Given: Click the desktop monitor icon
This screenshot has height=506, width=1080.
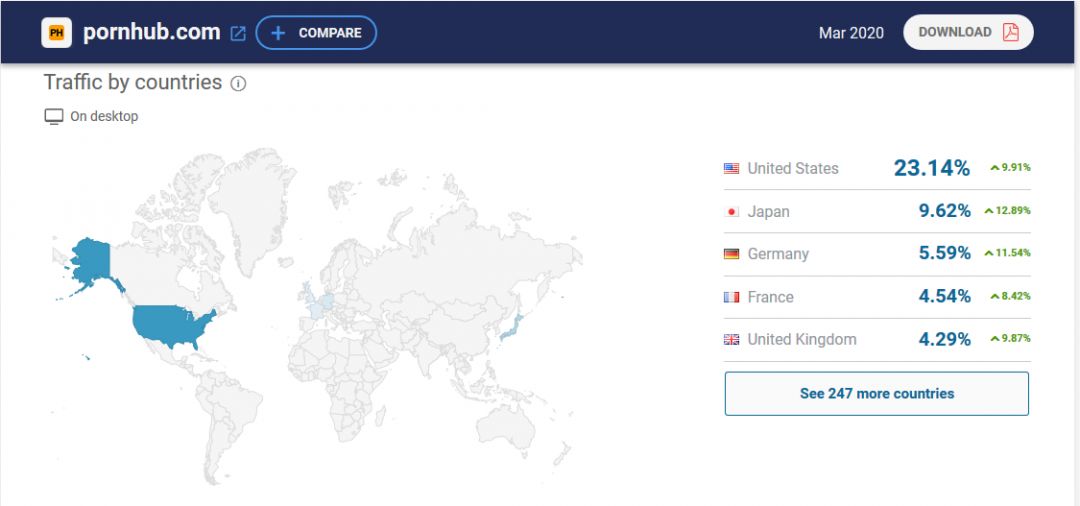Looking at the screenshot, I should click(x=54, y=117).
